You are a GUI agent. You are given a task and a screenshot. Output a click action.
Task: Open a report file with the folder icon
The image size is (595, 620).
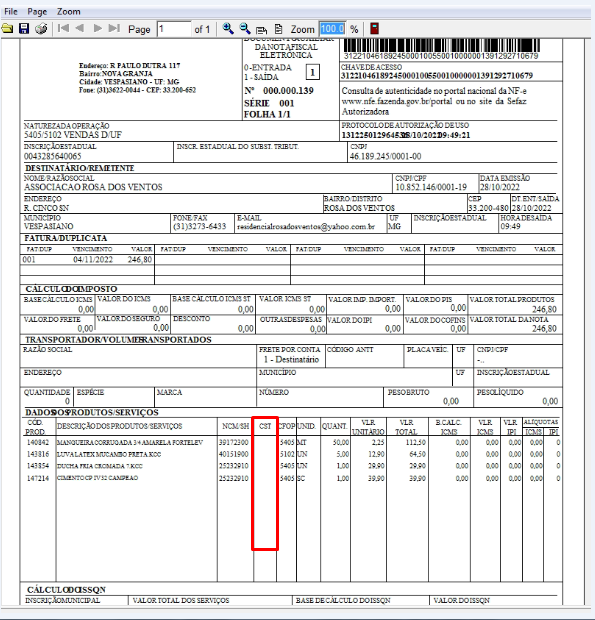point(7,29)
